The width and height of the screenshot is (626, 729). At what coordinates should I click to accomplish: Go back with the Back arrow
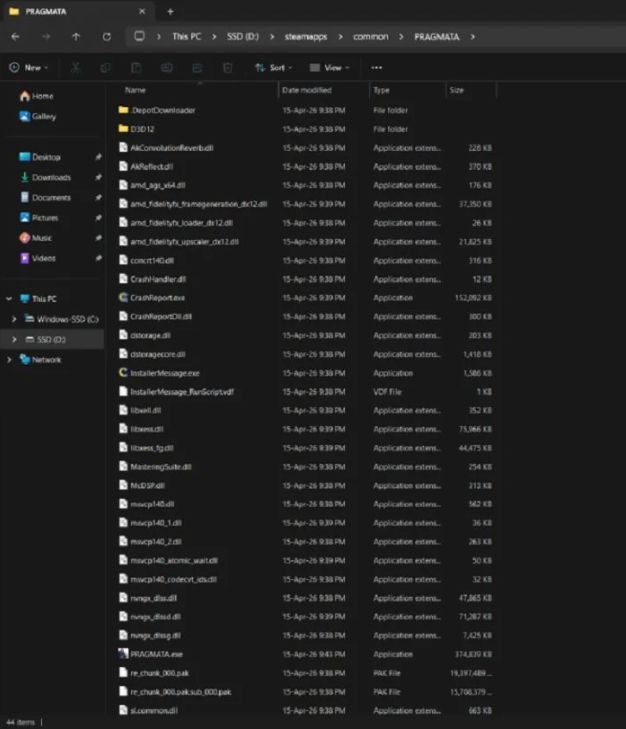(x=15, y=37)
